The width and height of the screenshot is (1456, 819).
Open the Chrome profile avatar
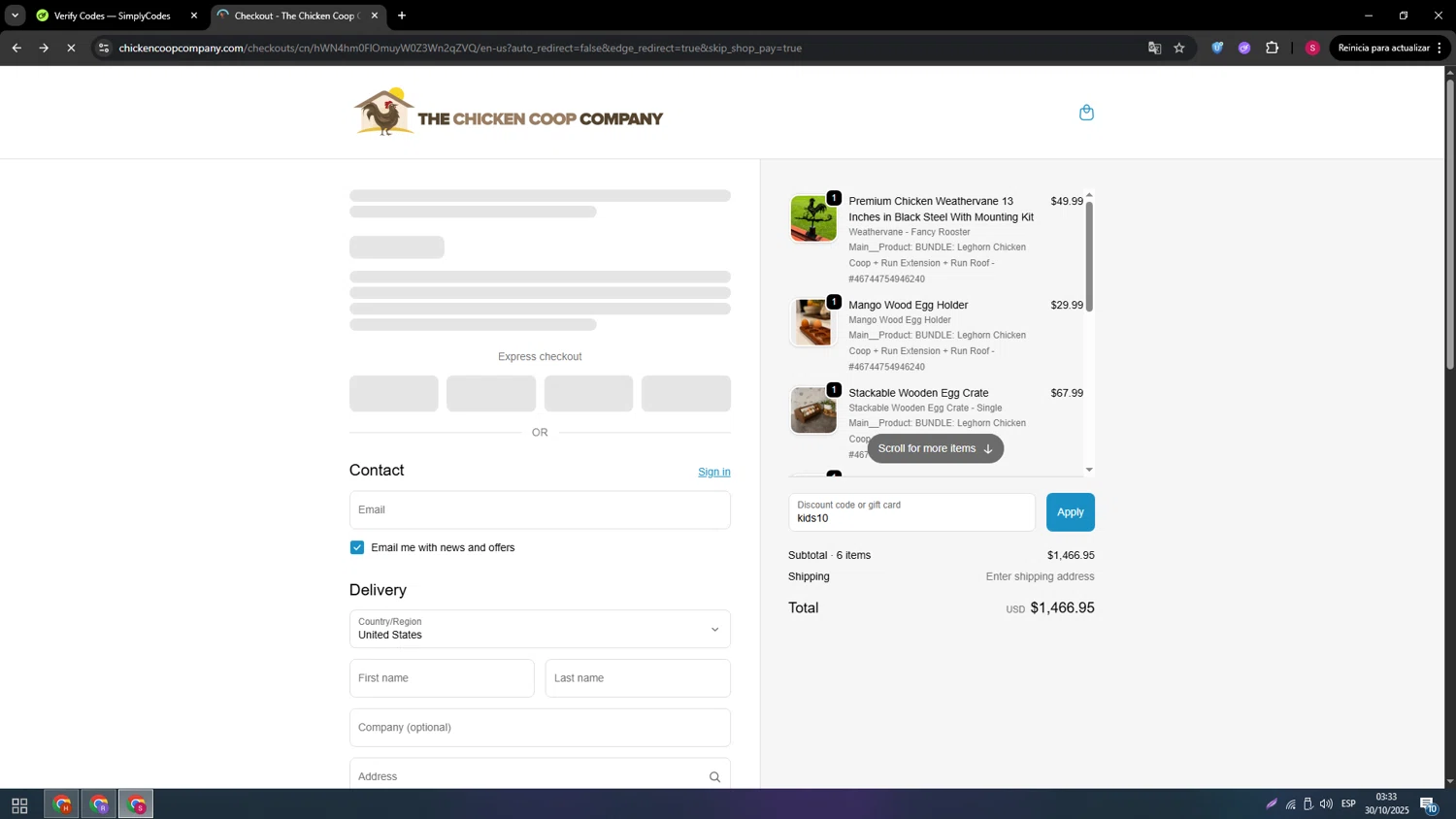[1312, 48]
